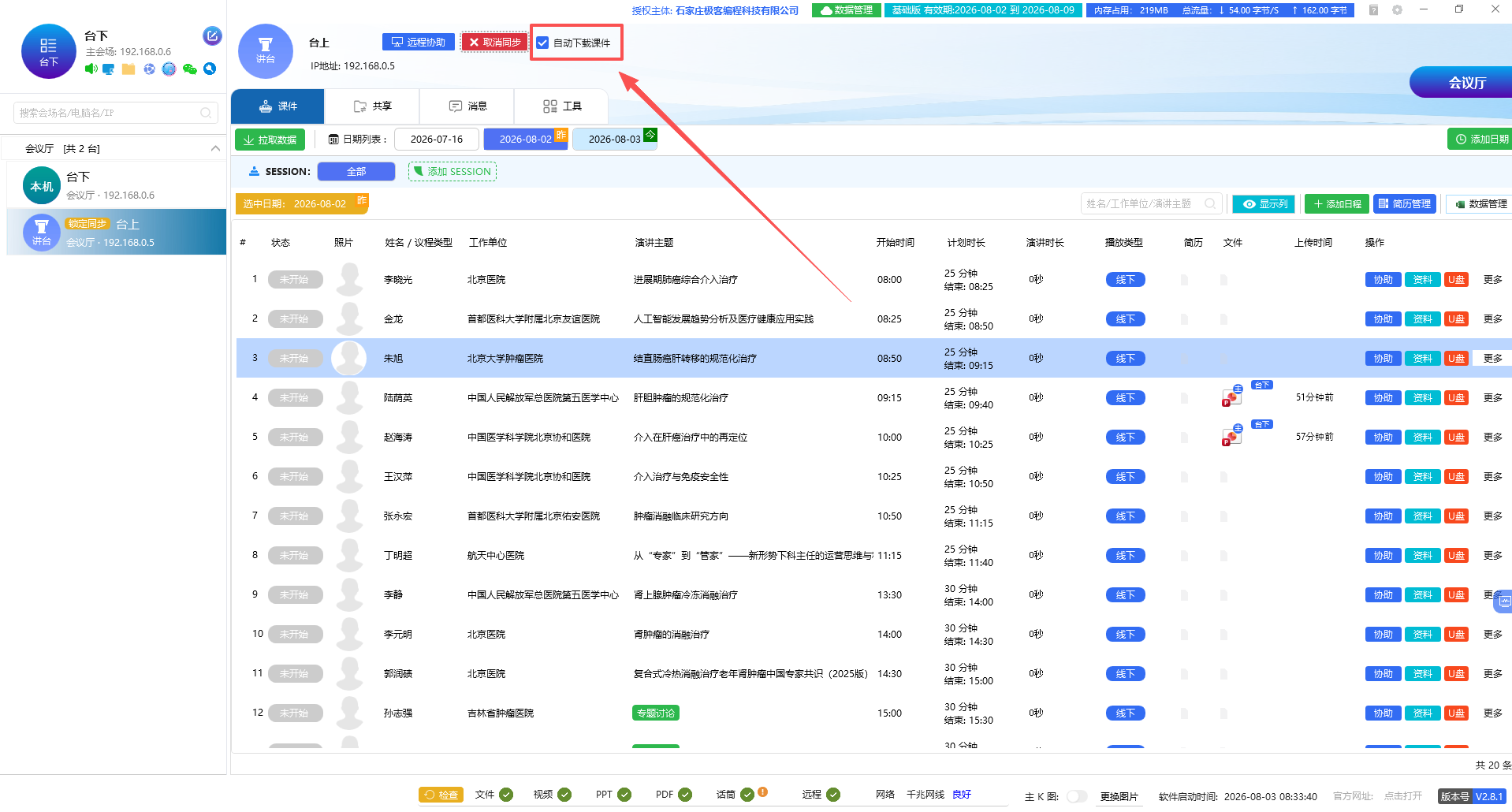This screenshot has width=1512, height=812.
Task: Select the 台上 讲台 device in list
Action: (117, 232)
